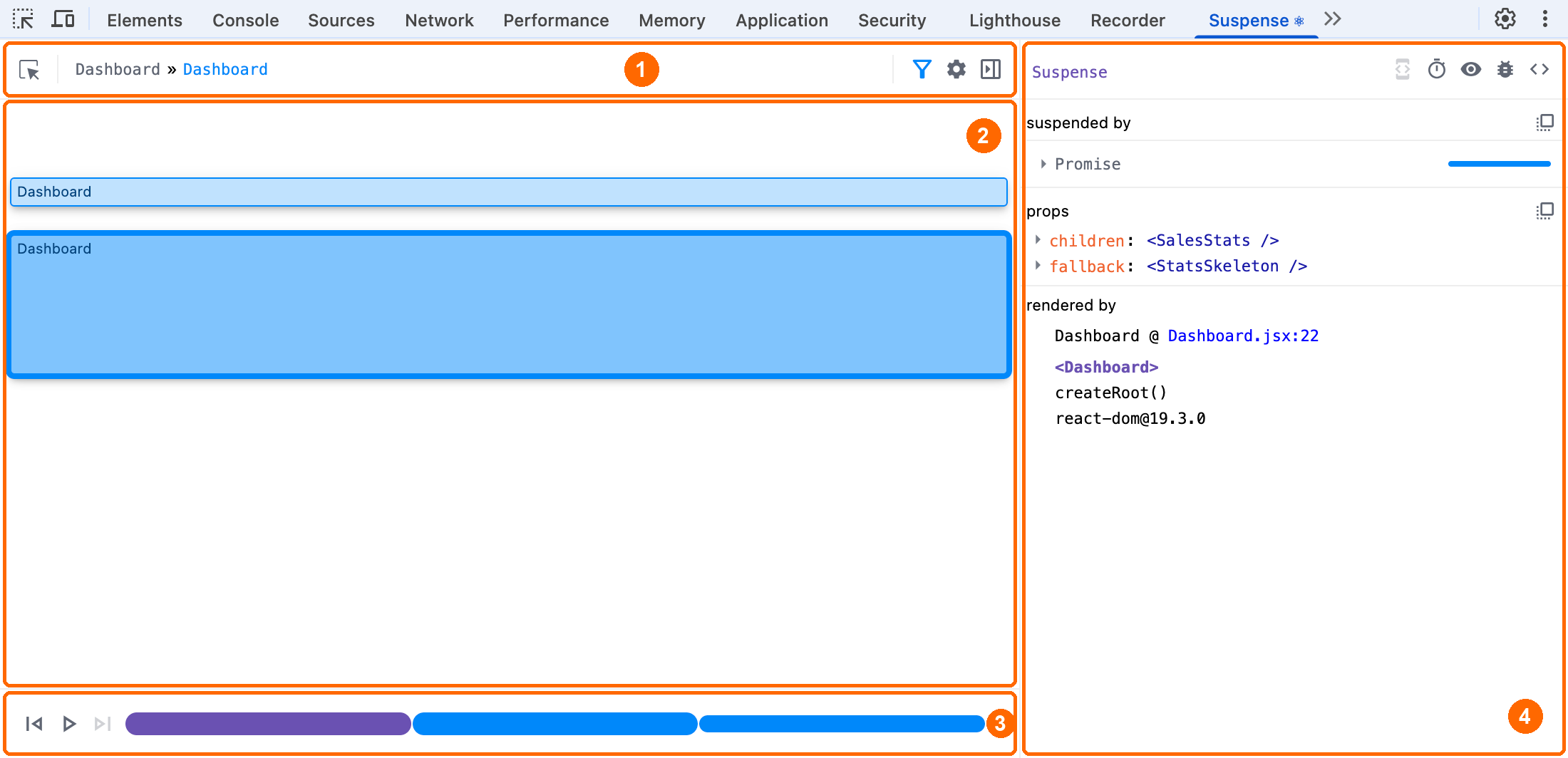Copy the suspended by section

pos(1544,123)
